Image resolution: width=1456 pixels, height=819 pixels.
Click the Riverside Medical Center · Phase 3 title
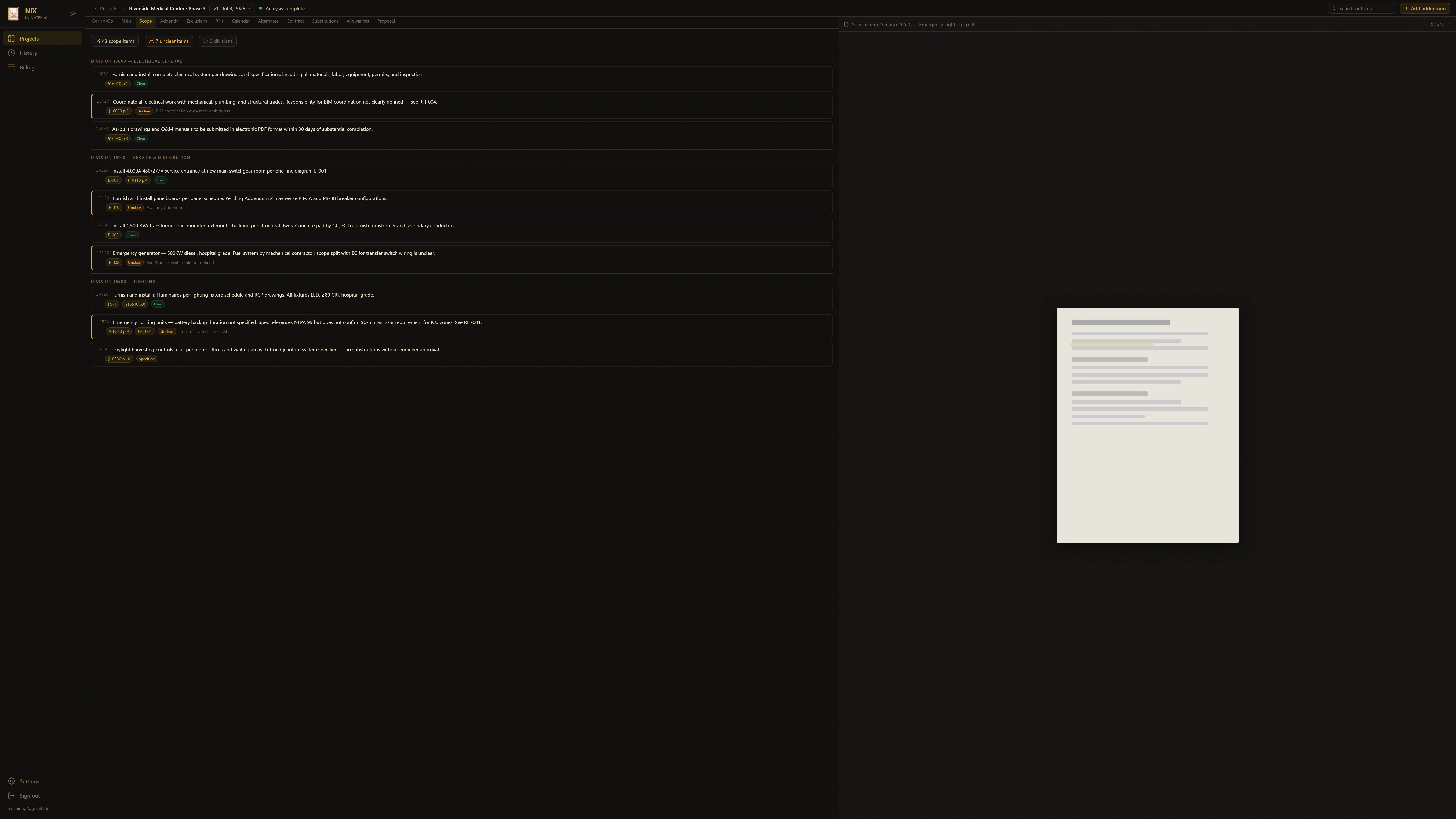point(167,9)
